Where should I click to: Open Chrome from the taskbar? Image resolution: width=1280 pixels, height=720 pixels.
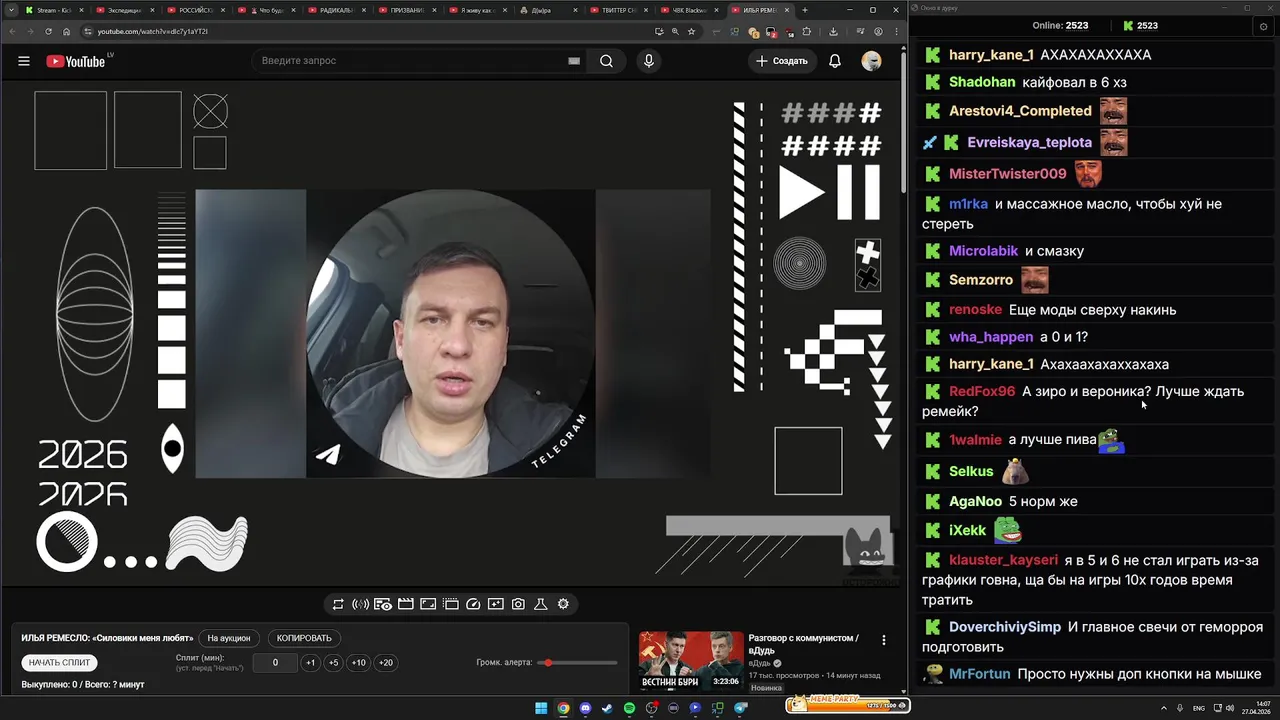(x=563, y=708)
